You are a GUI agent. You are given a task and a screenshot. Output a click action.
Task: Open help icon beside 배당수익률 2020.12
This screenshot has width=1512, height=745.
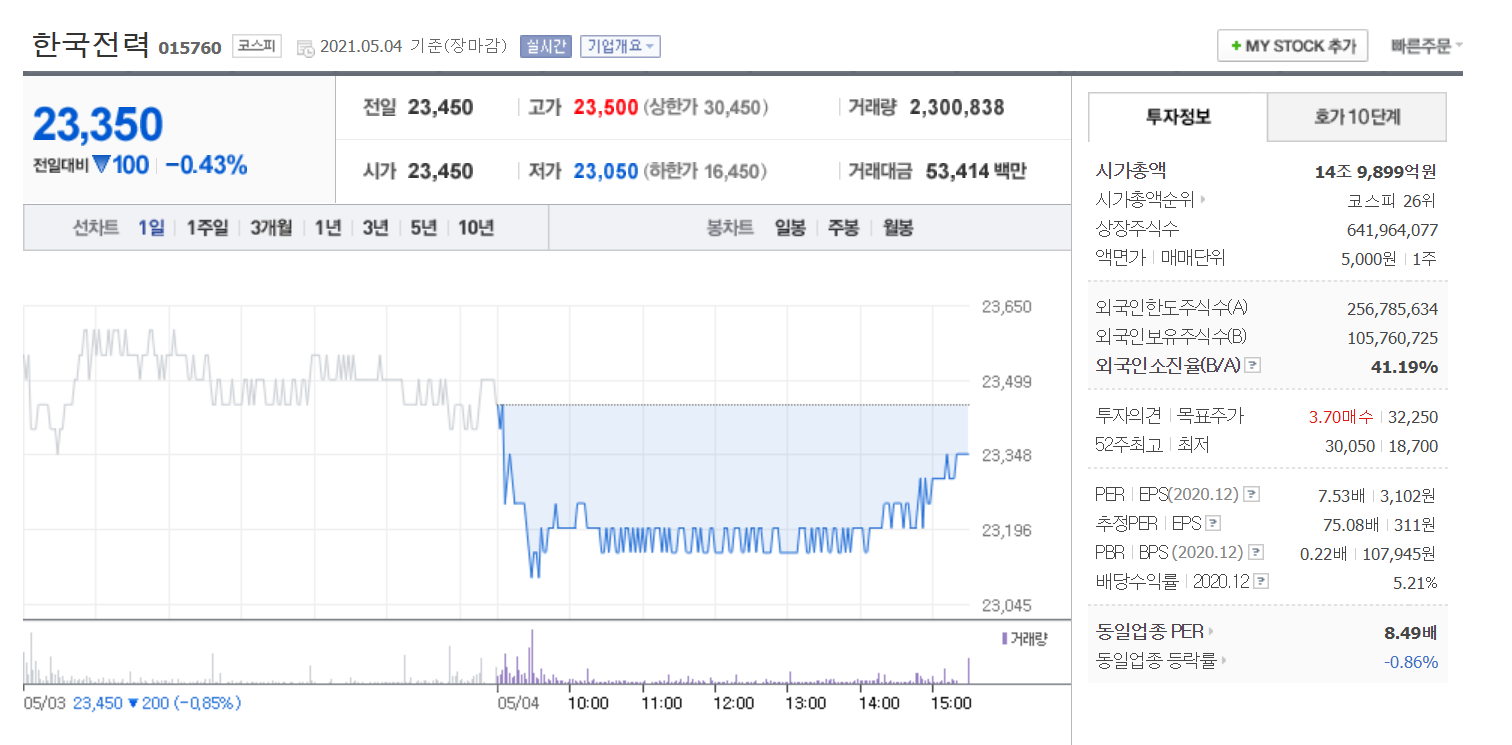pyautogui.click(x=1262, y=581)
